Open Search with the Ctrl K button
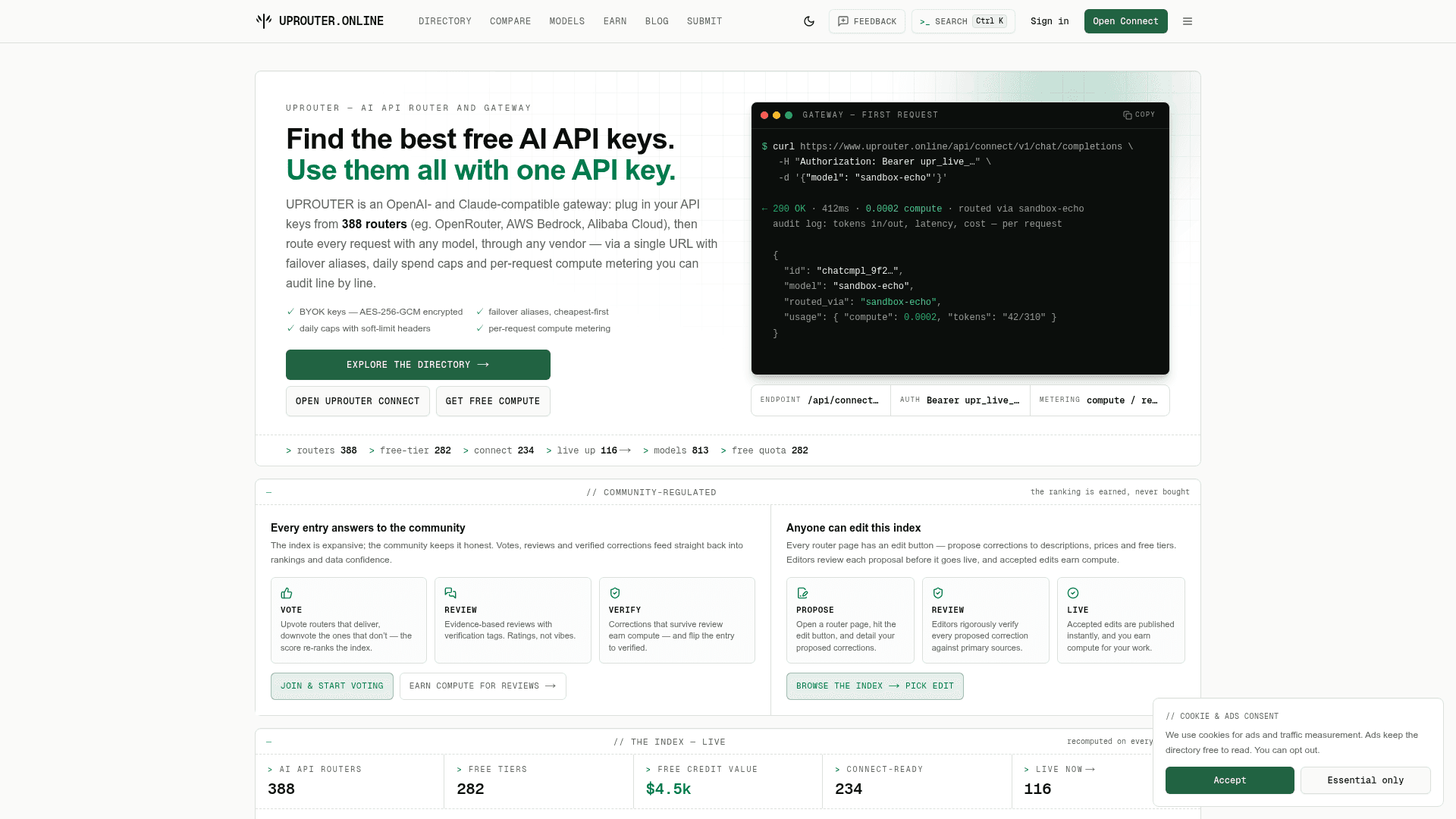The height and width of the screenshot is (819, 1456). pyautogui.click(x=963, y=21)
